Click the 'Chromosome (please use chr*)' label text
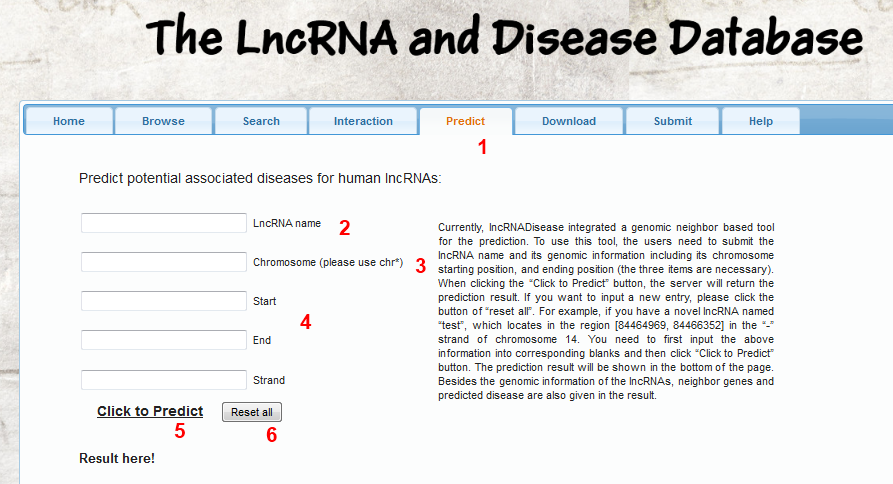893x484 pixels. click(327, 263)
